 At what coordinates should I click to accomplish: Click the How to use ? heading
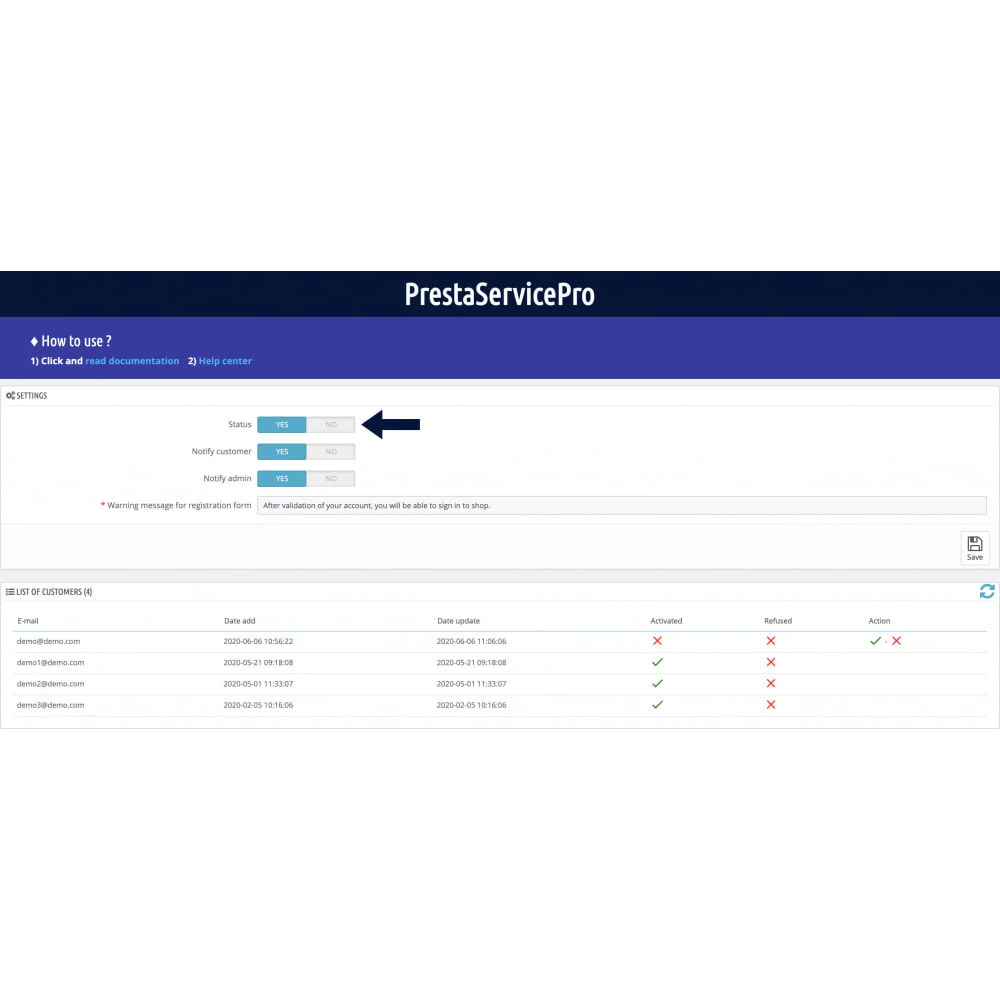coord(71,341)
